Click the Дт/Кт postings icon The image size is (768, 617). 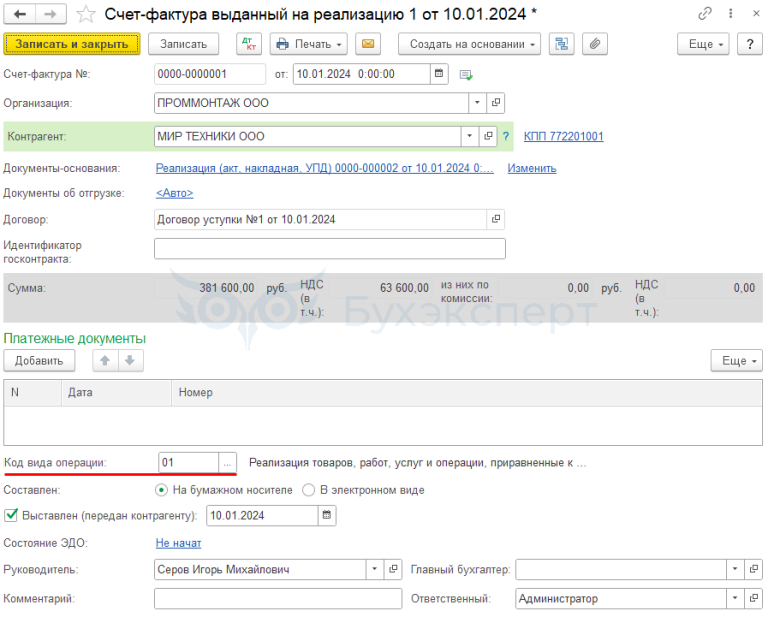[x=248, y=44]
